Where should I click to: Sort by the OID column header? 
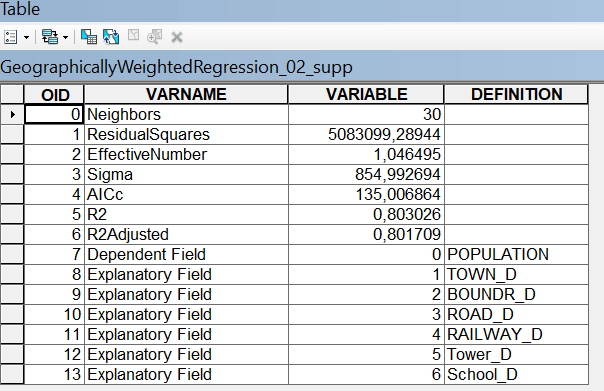(54, 95)
